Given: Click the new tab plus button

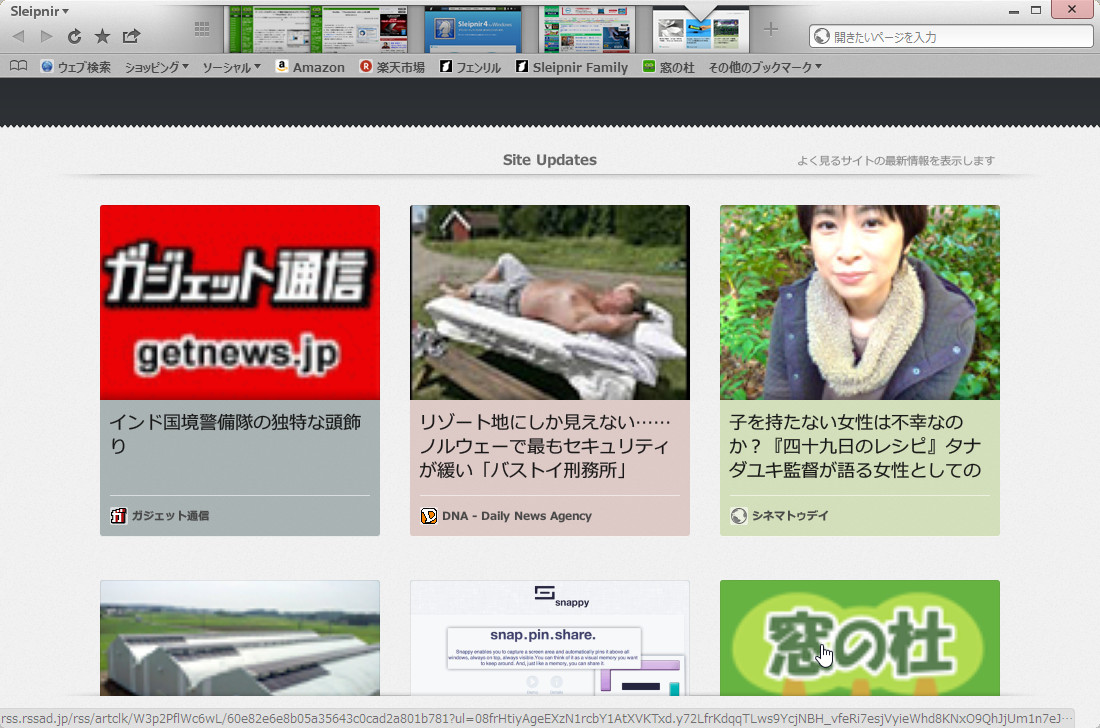Looking at the screenshot, I should pyautogui.click(x=772, y=28).
